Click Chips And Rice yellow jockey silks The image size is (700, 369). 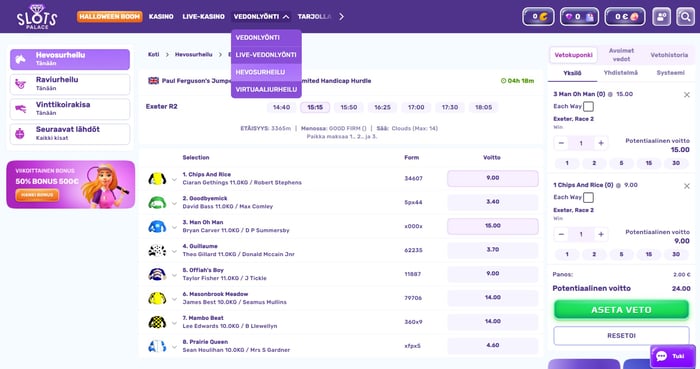click(157, 178)
